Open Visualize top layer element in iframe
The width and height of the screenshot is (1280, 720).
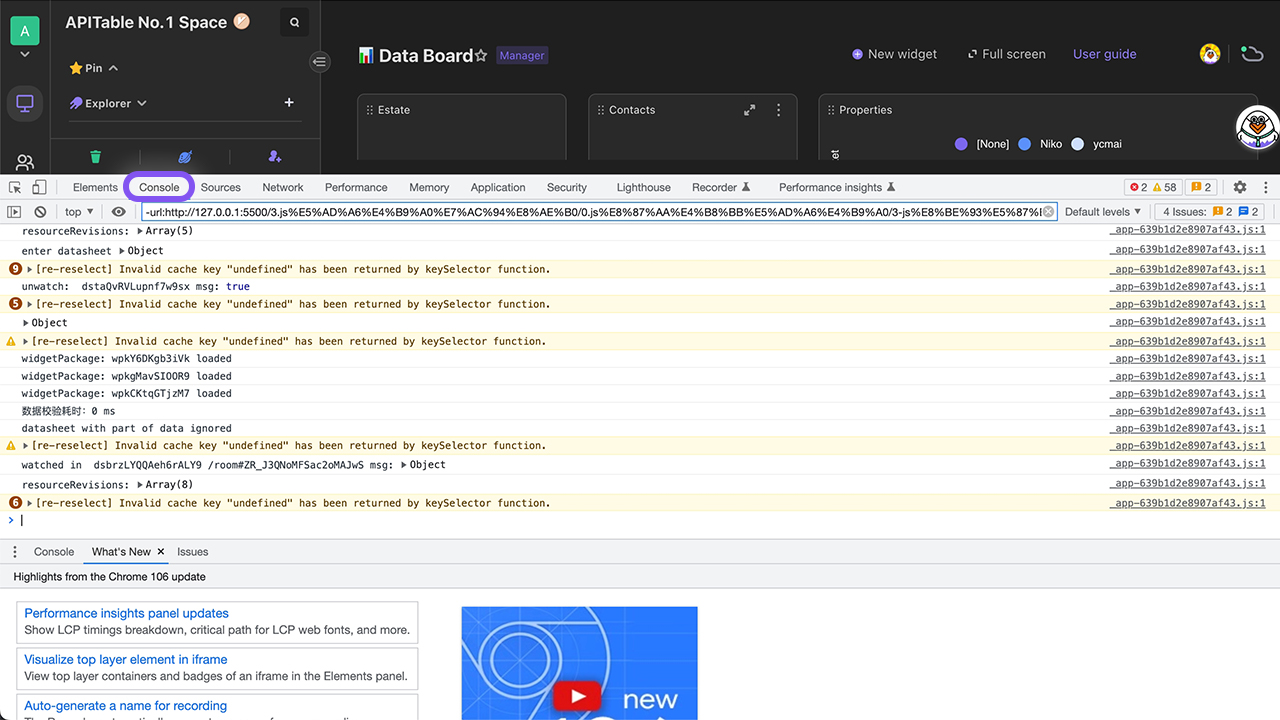[126, 659]
